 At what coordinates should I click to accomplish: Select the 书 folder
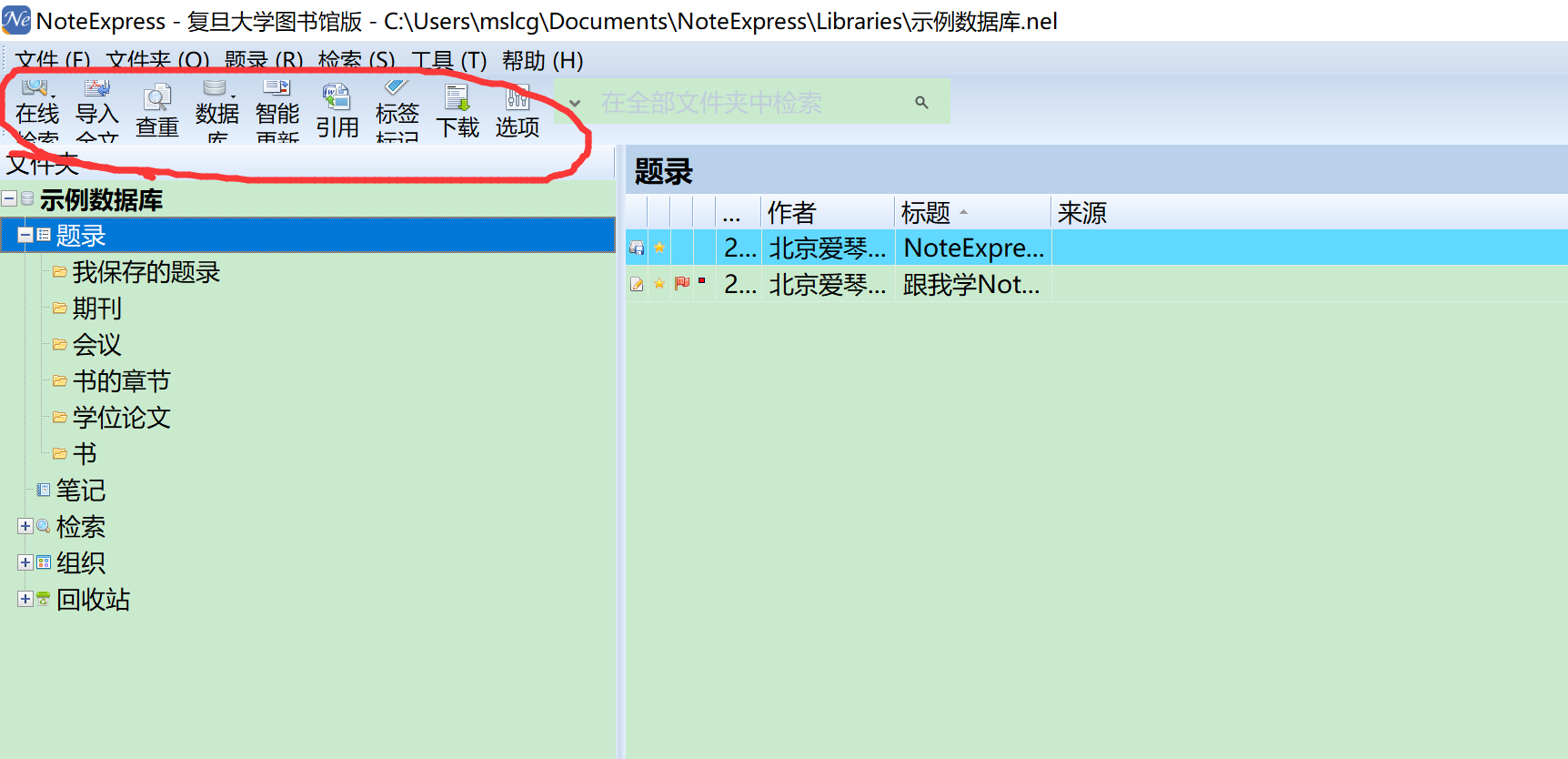point(85,453)
